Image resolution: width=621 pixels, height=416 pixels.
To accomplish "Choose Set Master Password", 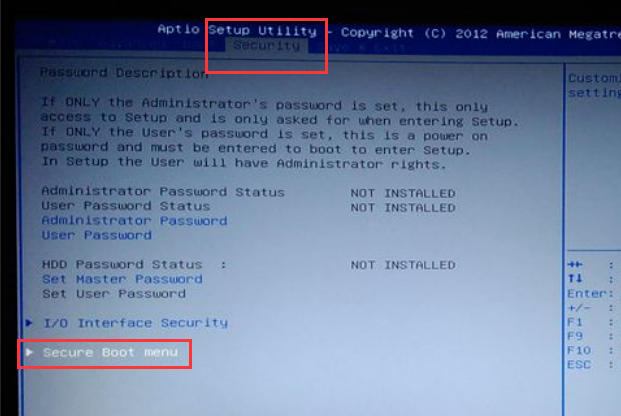I will click(x=122, y=279).
